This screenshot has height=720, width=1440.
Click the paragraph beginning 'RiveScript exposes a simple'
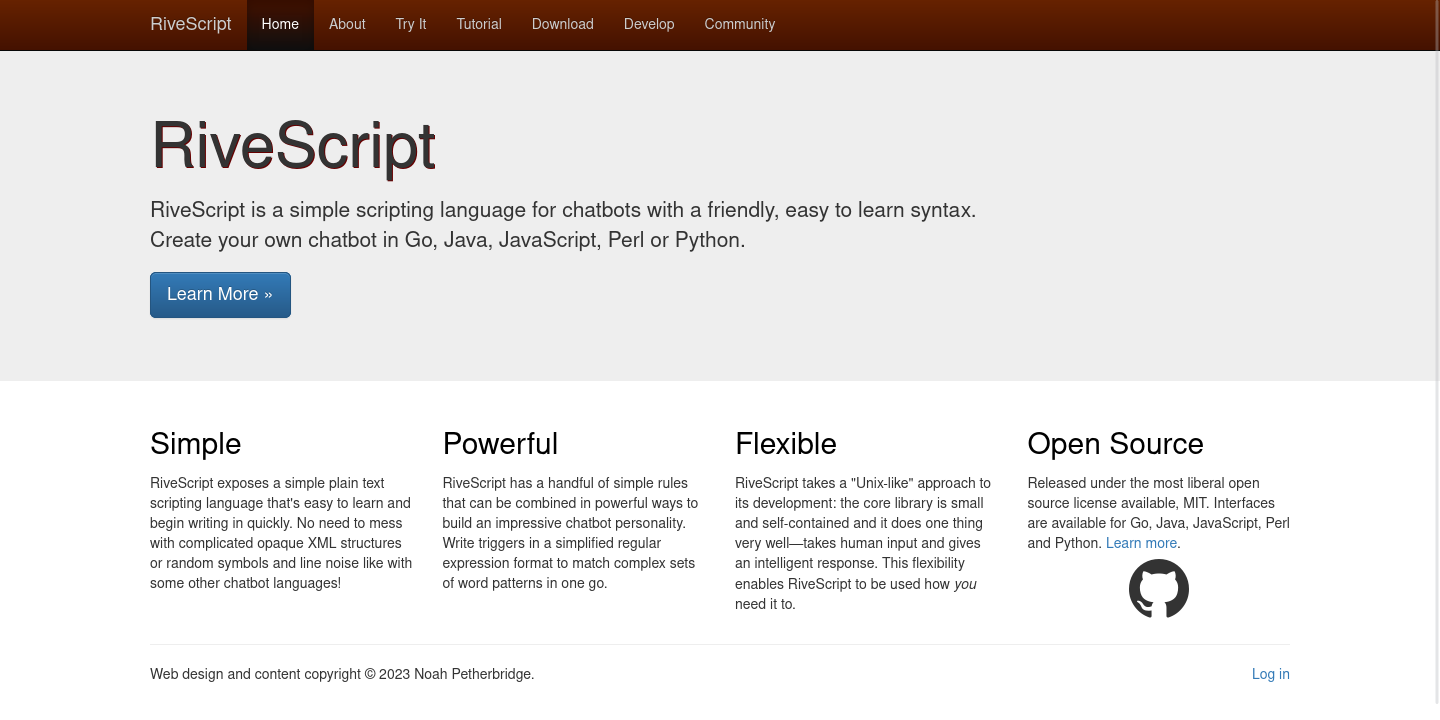tap(281, 533)
